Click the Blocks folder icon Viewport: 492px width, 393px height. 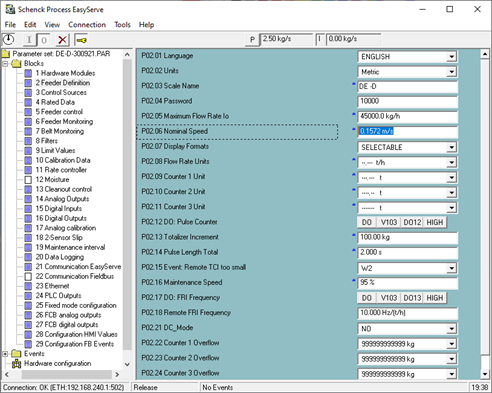tap(16, 63)
